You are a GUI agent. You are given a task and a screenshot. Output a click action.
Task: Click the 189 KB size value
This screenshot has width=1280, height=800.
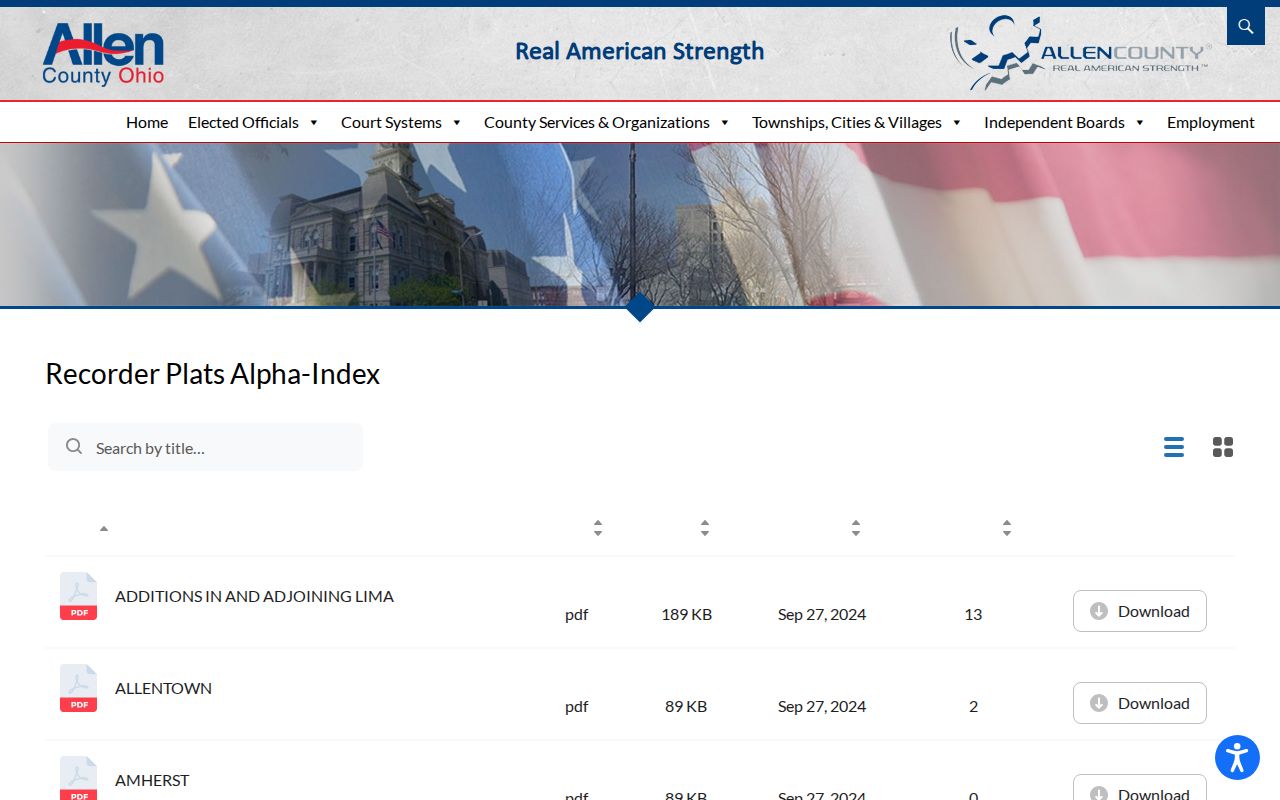click(687, 614)
